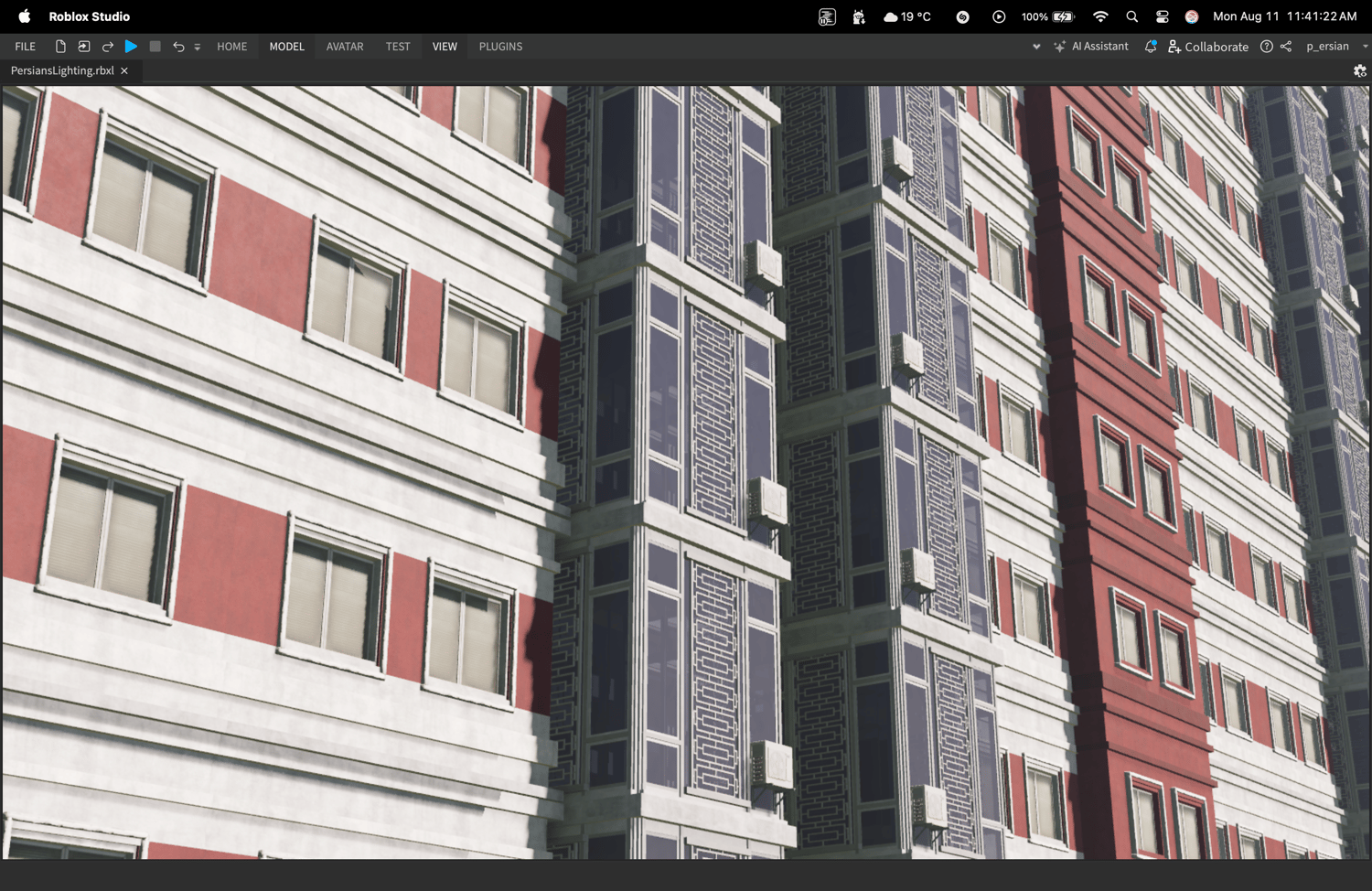The height and width of the screenshot is (891, 1372).
Task: Open notifications bell
Action: coord(1151,47)
